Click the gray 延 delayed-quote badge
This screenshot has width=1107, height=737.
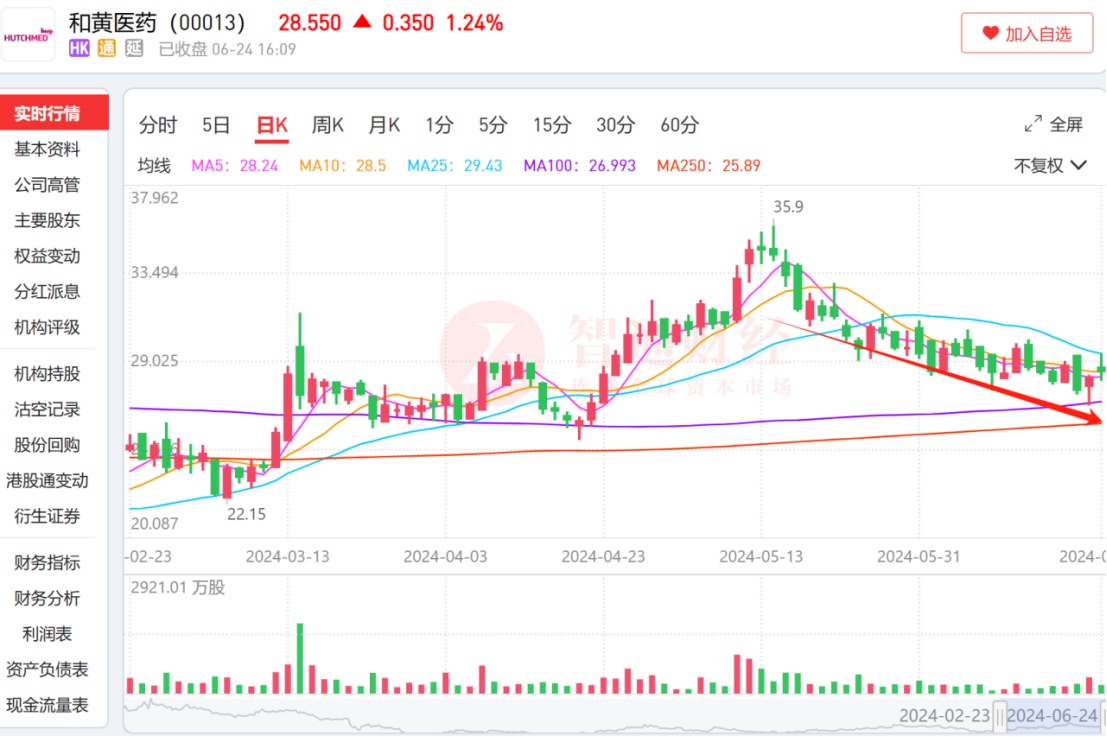(x=134, y=49)
